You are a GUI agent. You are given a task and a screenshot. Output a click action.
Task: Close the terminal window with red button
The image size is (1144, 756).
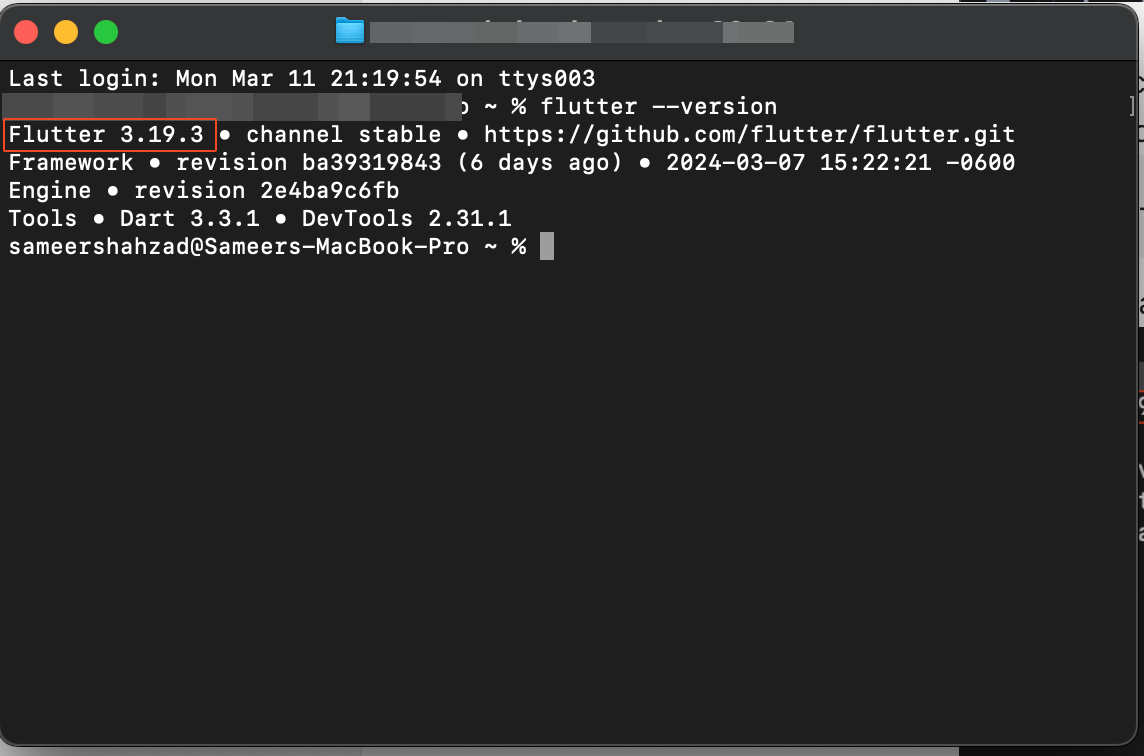pyautogui.click(x=26, y=32)
